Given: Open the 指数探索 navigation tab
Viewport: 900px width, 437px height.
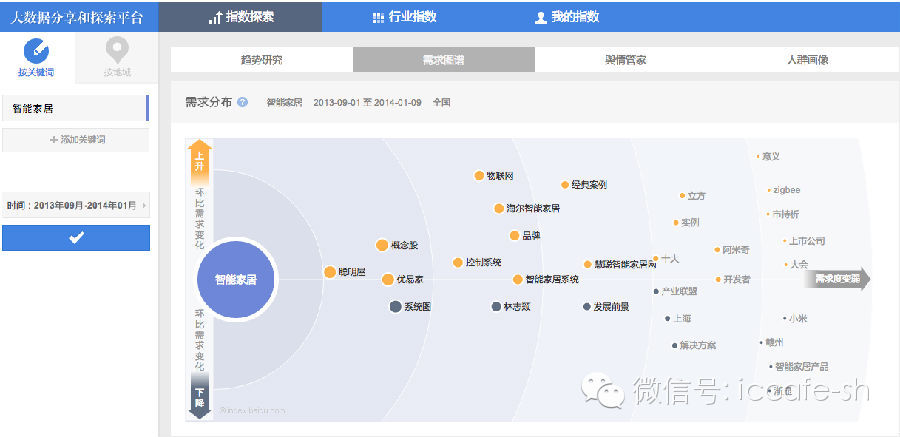Looking at the screenshot, I should click(x=241, y=17).
